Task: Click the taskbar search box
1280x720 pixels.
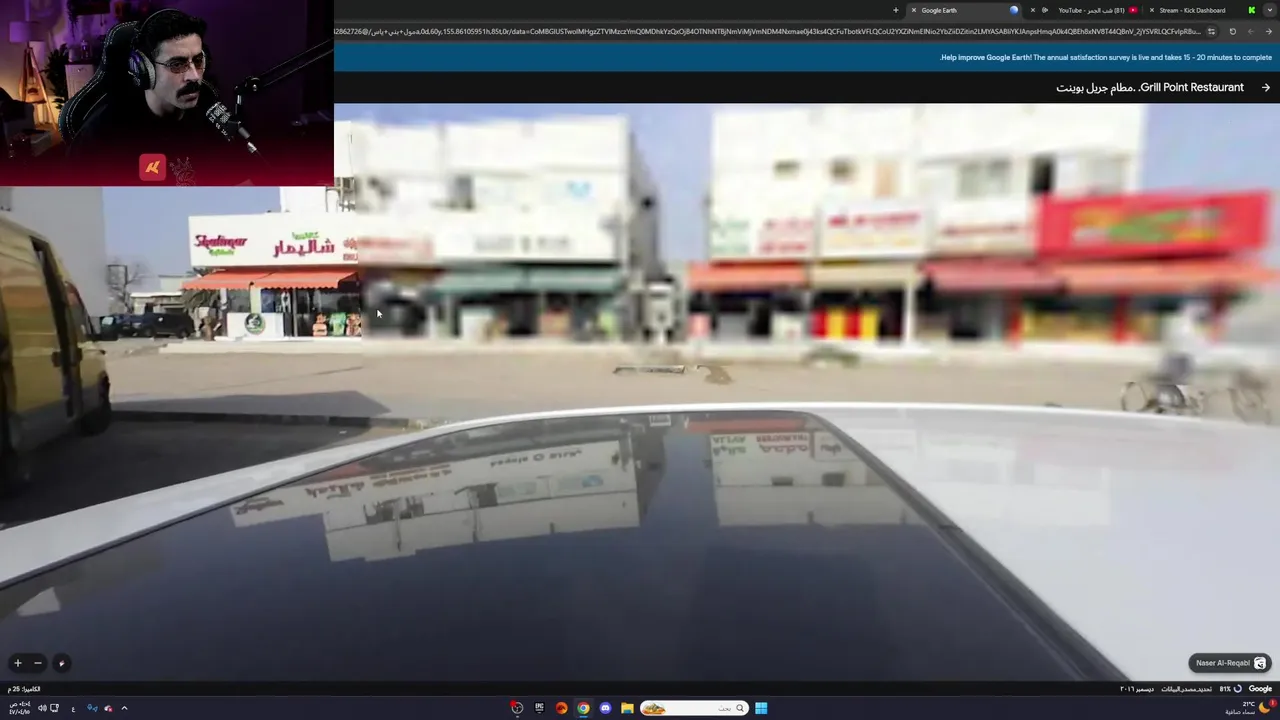Action: pos(694,708)
